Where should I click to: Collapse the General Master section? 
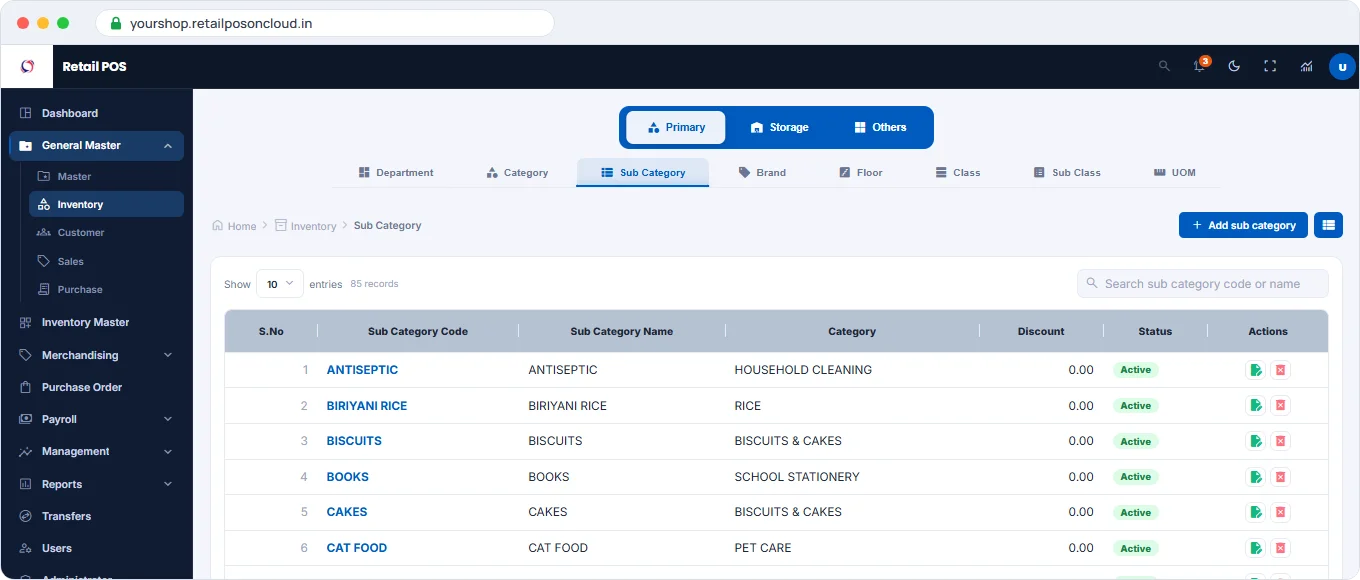click(96, 145)
